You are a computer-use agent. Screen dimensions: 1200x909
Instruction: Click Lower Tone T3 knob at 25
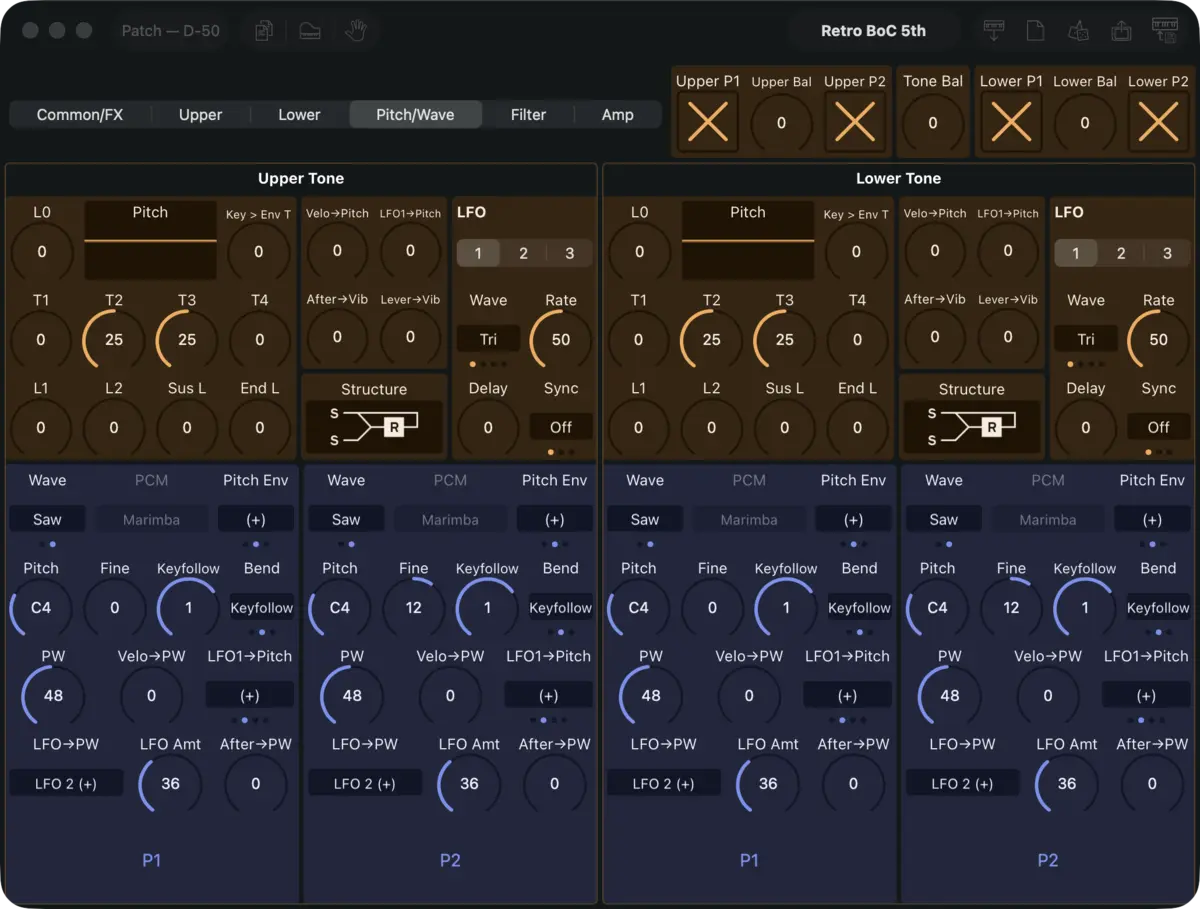(x=784, y=339)
